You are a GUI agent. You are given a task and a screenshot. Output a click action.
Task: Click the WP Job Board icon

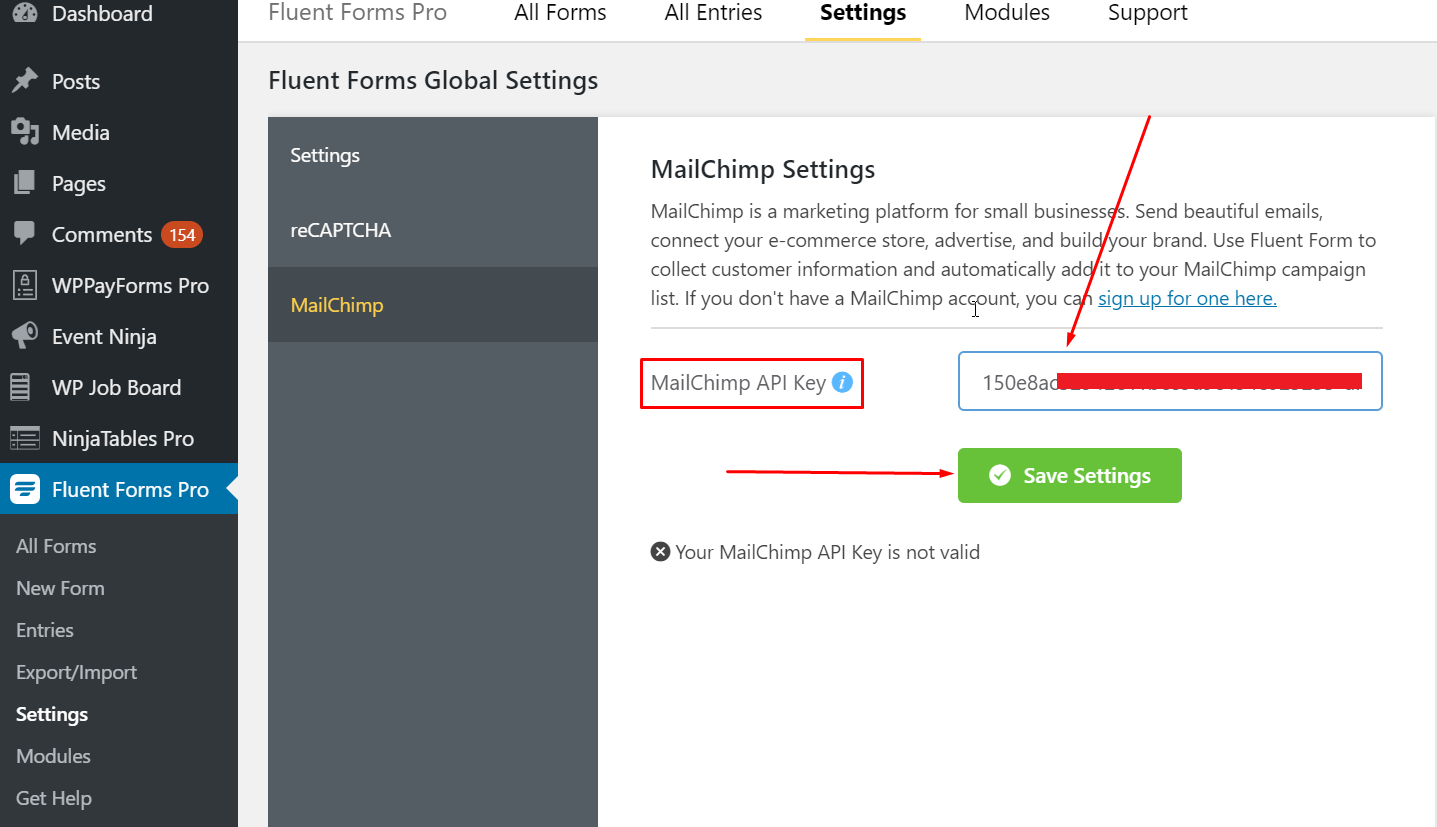point(21,387)
